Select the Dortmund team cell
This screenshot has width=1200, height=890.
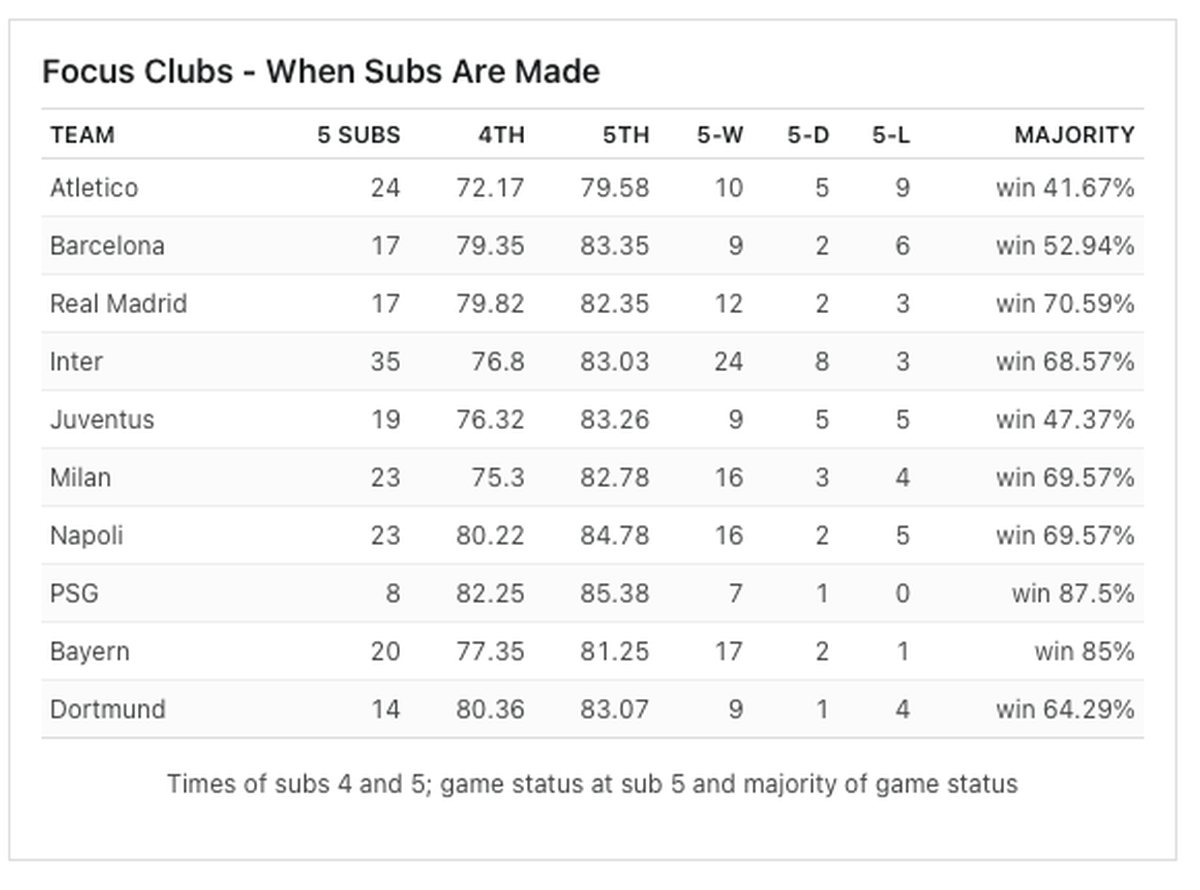point(107,710)
